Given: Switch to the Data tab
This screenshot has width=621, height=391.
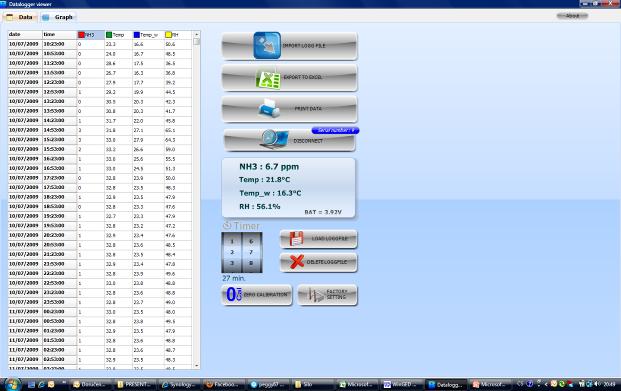Looking at the screenshot, I should tap(20, 17).
